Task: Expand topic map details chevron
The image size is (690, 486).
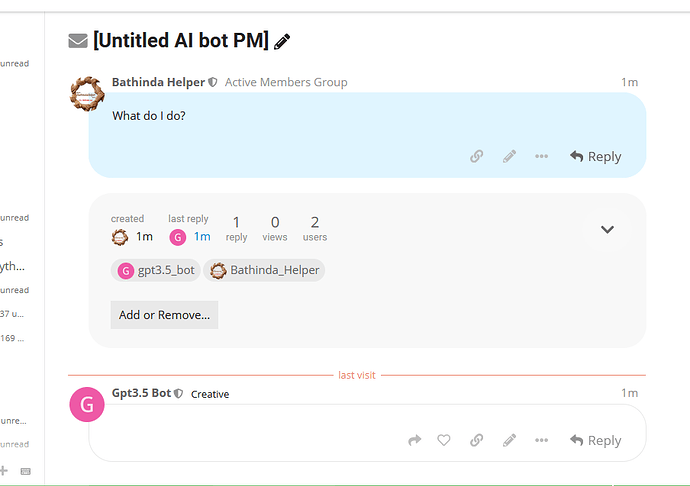Action: tap(607, 229)
